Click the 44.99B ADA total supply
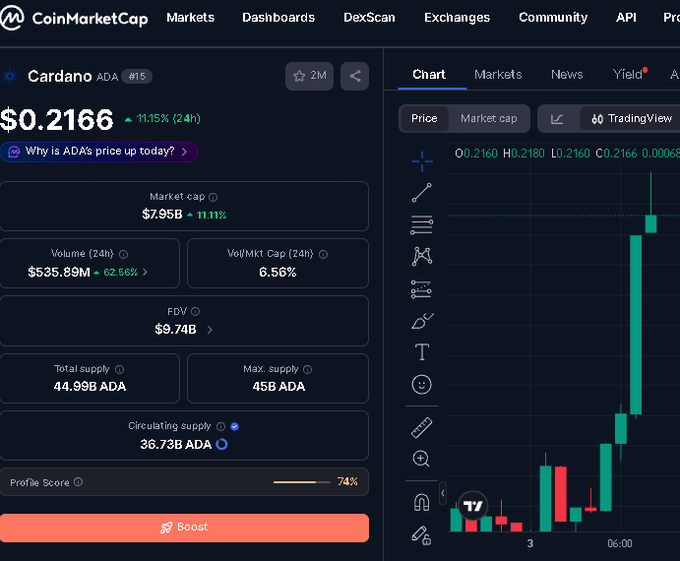The width and height of the screenshot is (680, 561). tap(90, 387)
